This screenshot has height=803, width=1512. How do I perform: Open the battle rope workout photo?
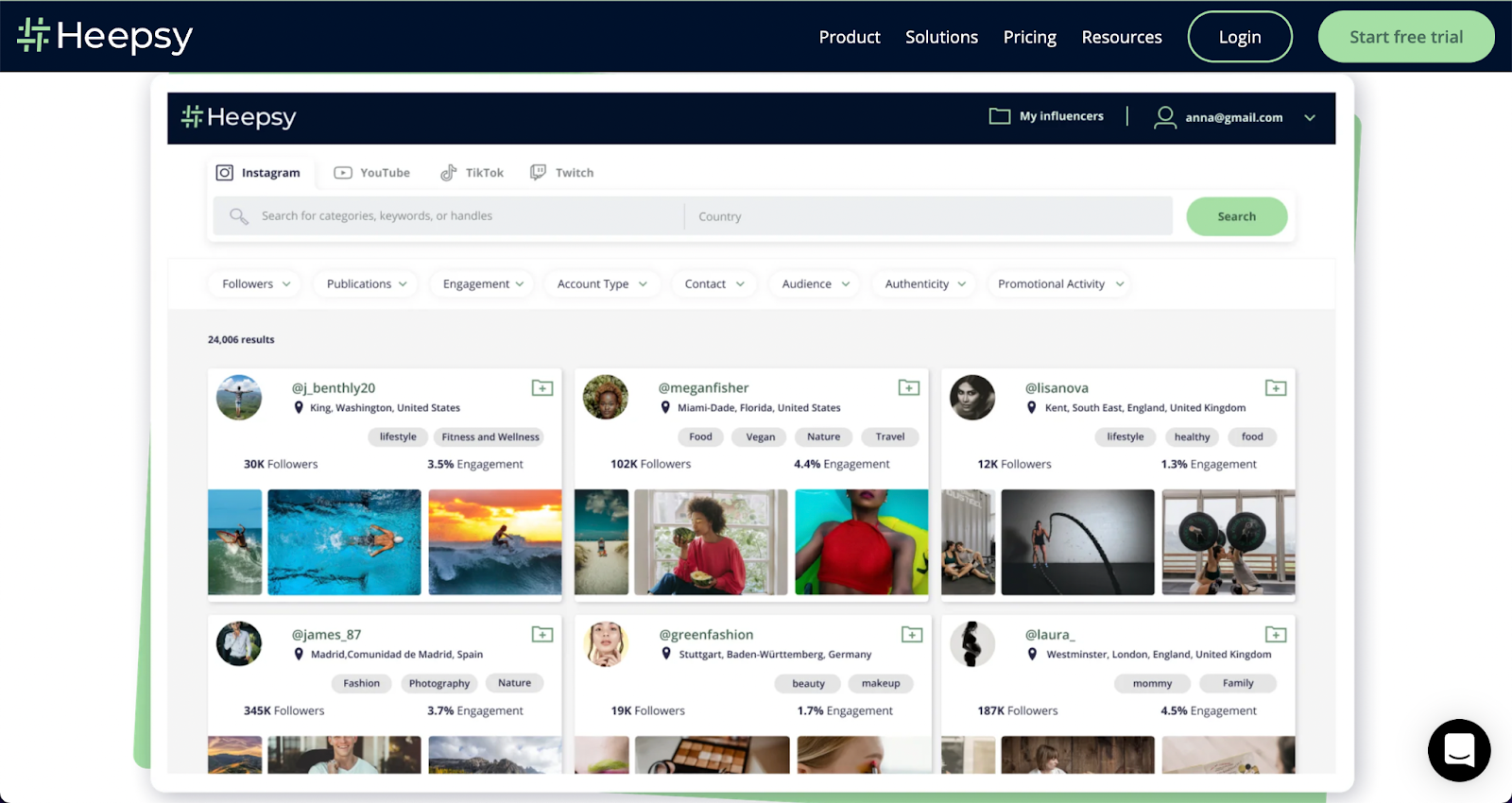coord(1077,542)
